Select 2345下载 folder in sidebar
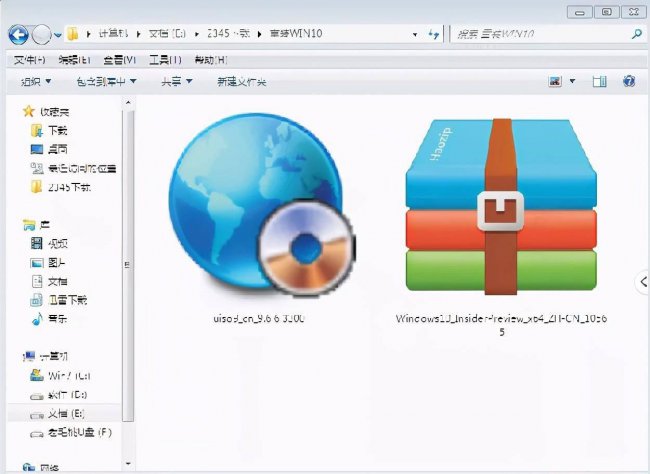Screen dimensions: 650x474 61,187
